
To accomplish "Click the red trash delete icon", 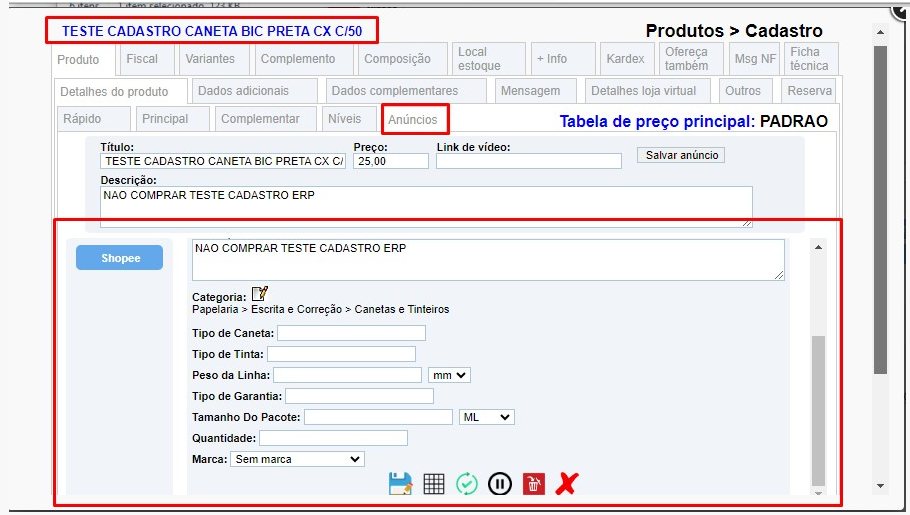I will [533, 484].
